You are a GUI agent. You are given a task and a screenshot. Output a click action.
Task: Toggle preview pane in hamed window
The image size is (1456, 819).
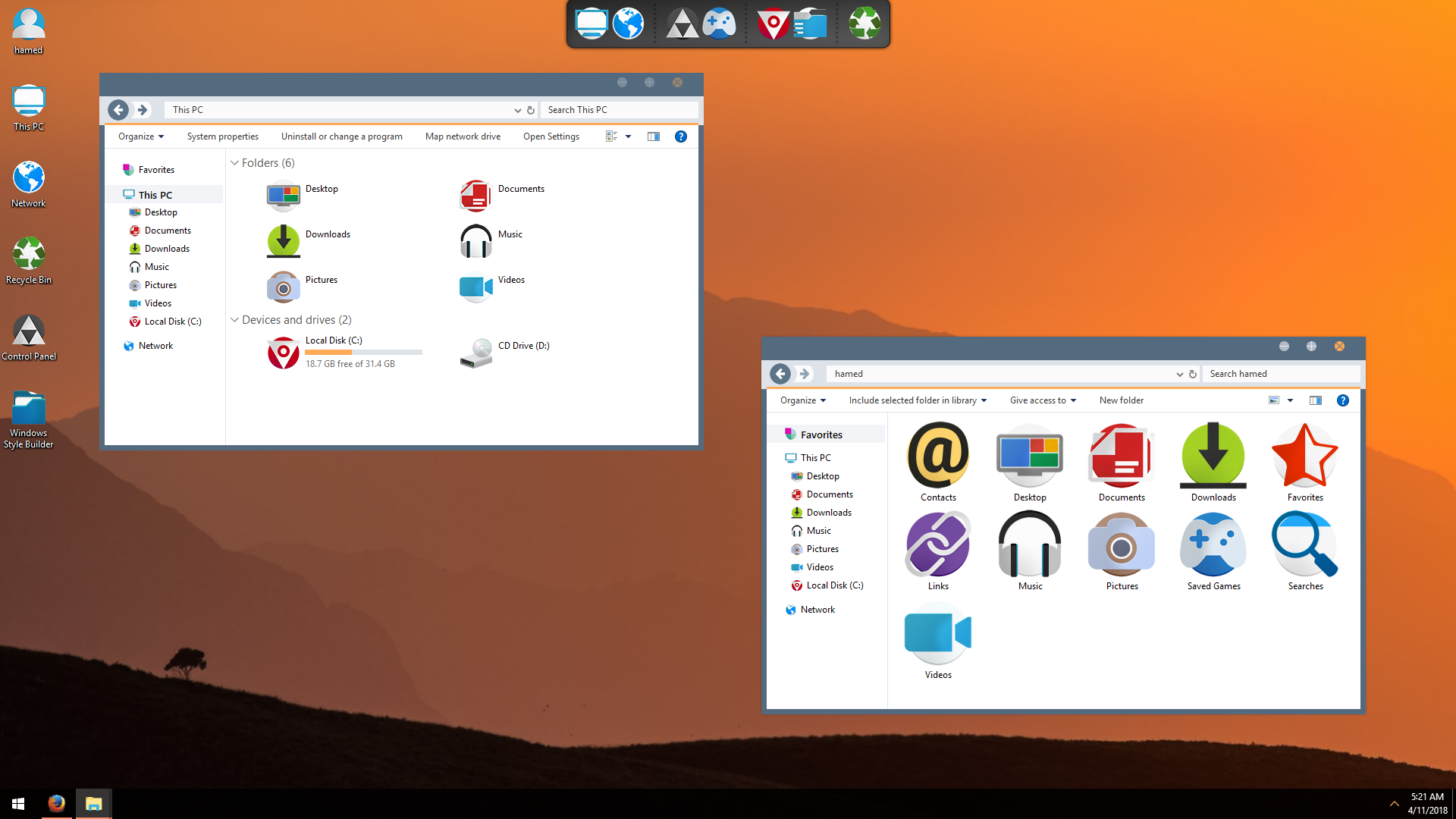point(1315,400)
